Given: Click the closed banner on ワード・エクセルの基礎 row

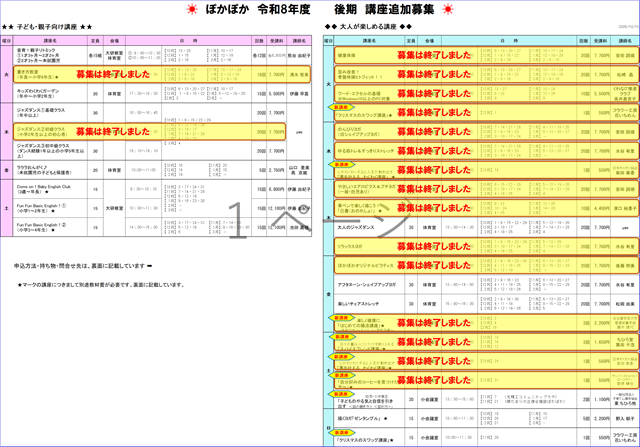Looking at the screenshot, I should tap(487, 93).
